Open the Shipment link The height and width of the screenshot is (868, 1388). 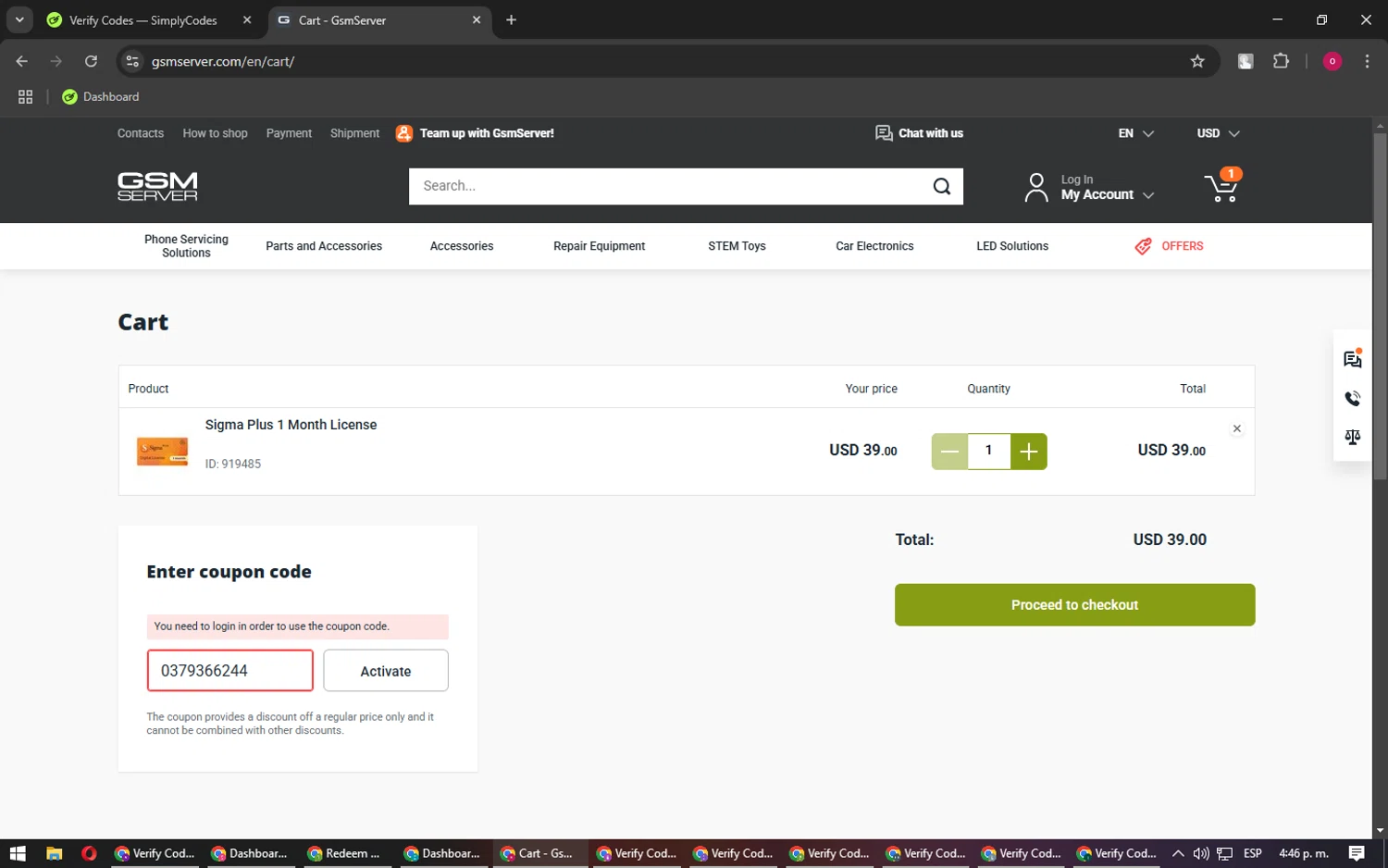[x=354, y=133]
